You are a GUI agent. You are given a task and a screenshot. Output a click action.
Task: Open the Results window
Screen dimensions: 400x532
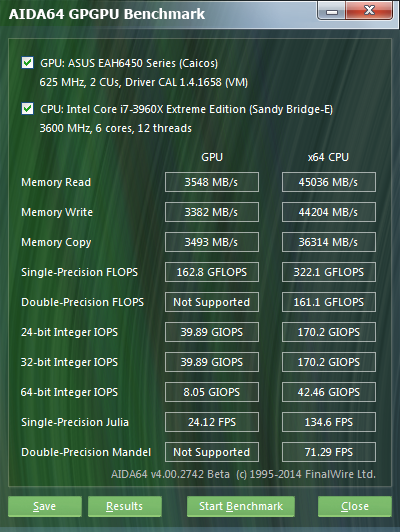click(125, 507)
